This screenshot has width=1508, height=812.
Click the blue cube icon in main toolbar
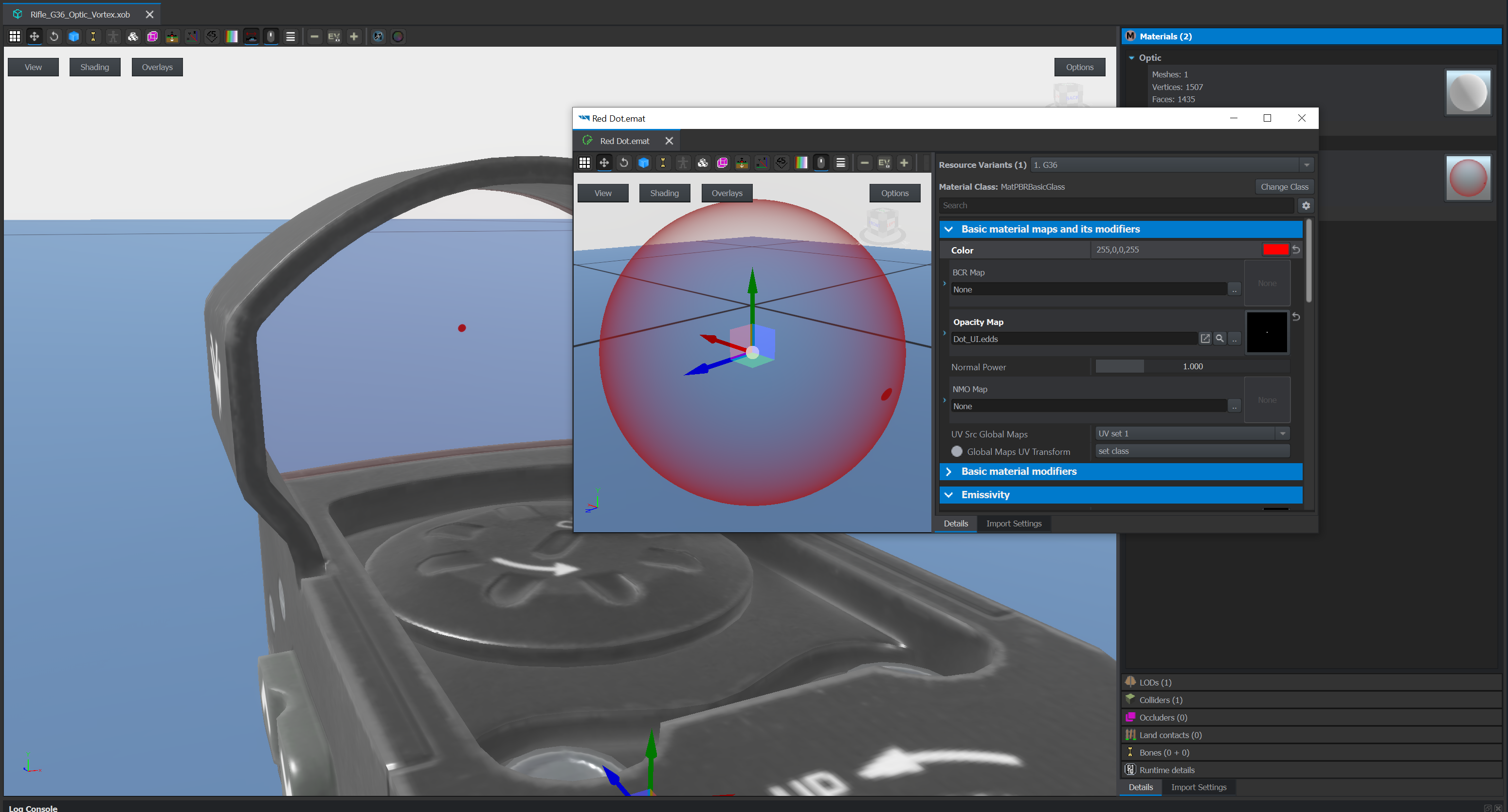click(x=74, y=36)
